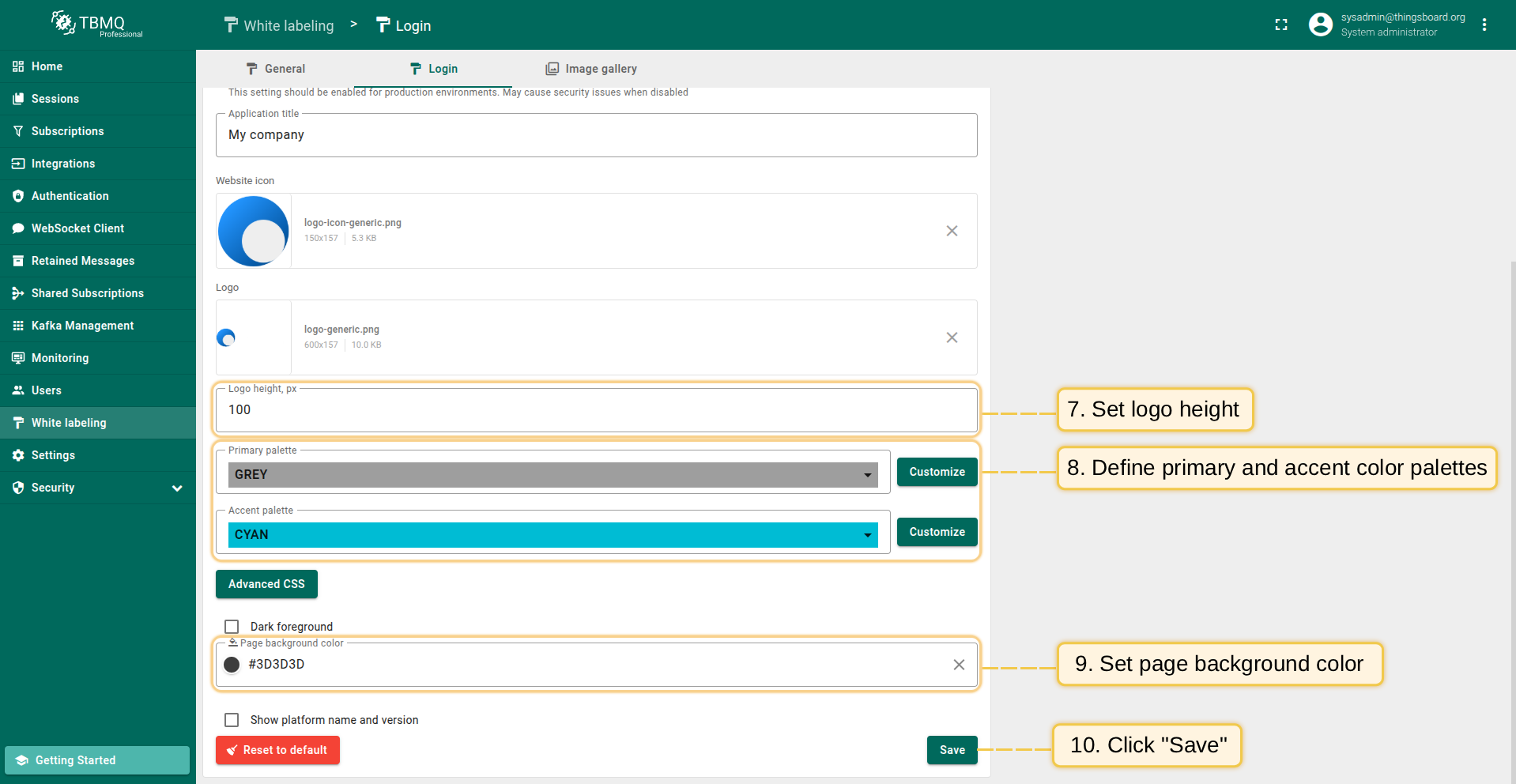Screen dimensions: 1516x784
Task: Switch to the Image gallery tab
Action: pos(591,69)
